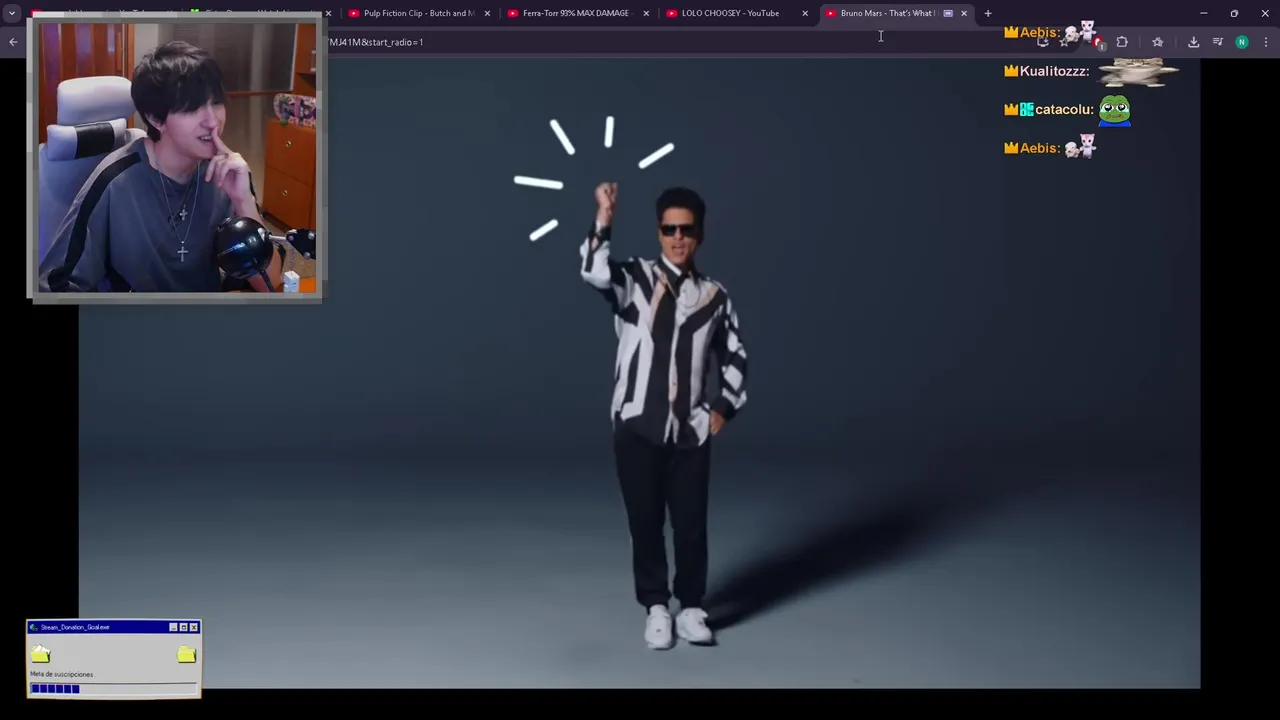Image resolution: width=1280 pixels, height=720 pixels.
Task: Click the Meta de suscripciones progress bar
Action: pyautogui.click(x=113, y=688)
